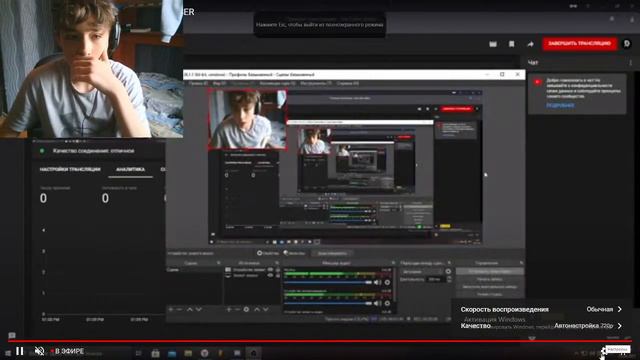The height and width of the screenshot is (360, 640).
Task: Open Scene Collection menu in OBS
Action: click(278, 83)
